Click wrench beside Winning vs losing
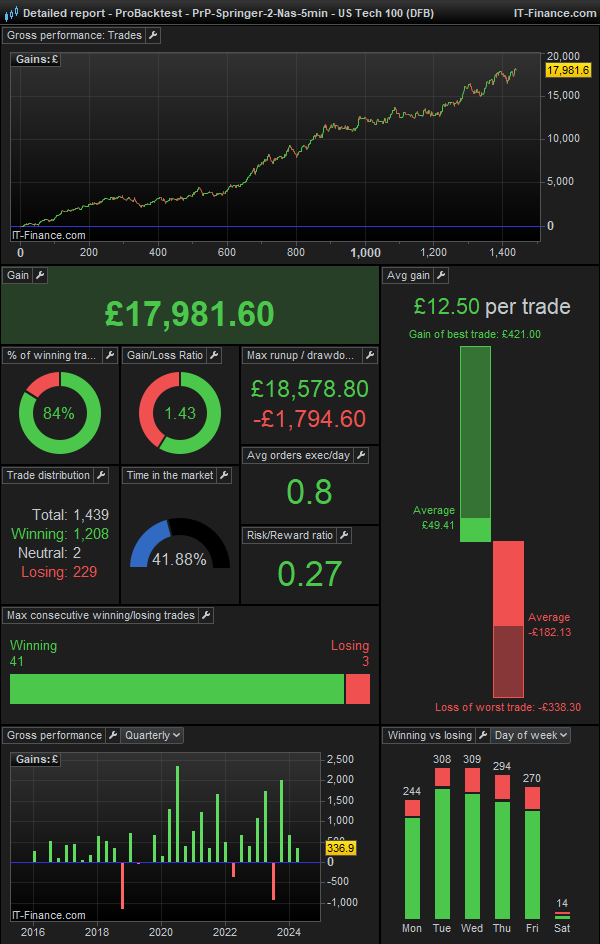The height and width of the screenshot is (944, 600). pos(482,735)
